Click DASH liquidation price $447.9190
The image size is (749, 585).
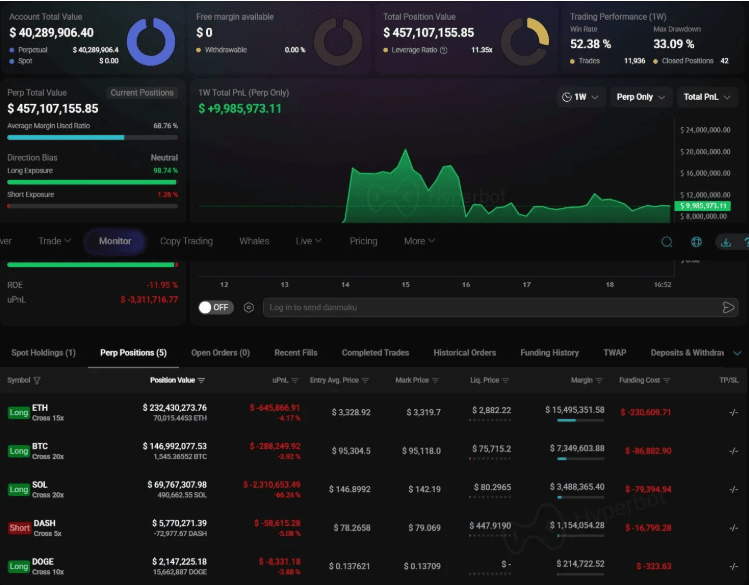point(490,526)
